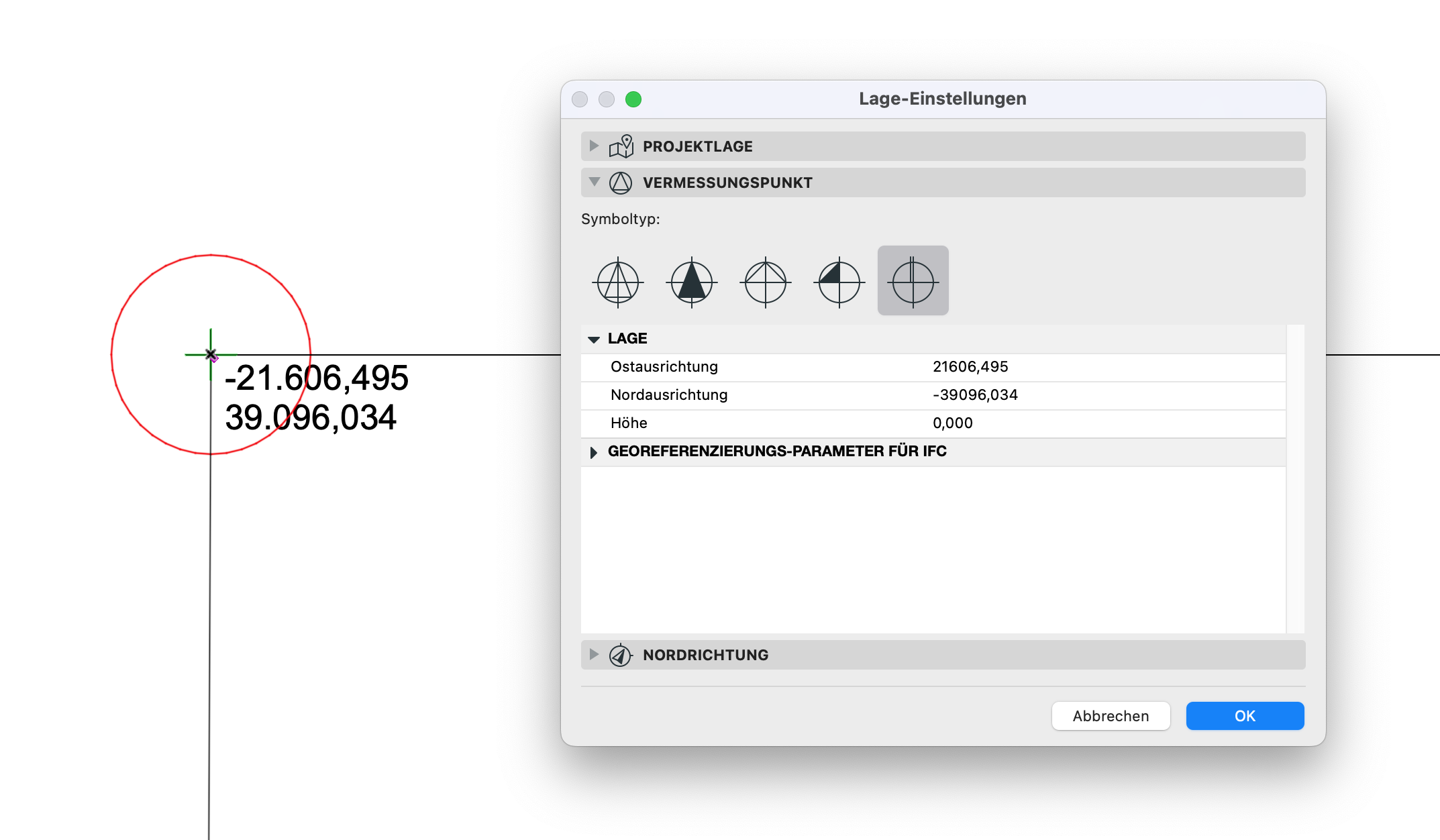Click the green zoom window button
Viewport: 1440px width, 840px height.
633,99
